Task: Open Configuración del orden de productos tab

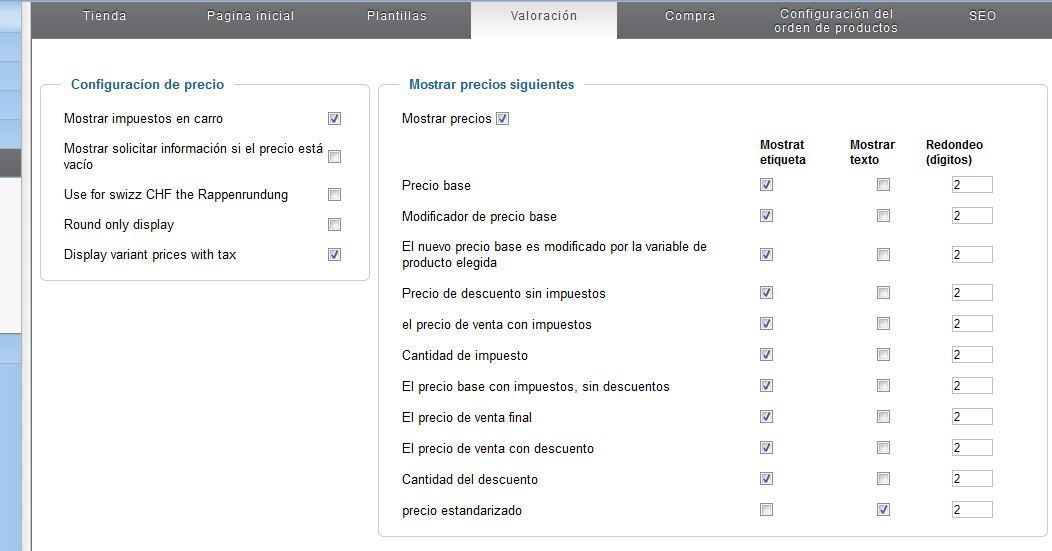Action: click(x=836, y=21)
